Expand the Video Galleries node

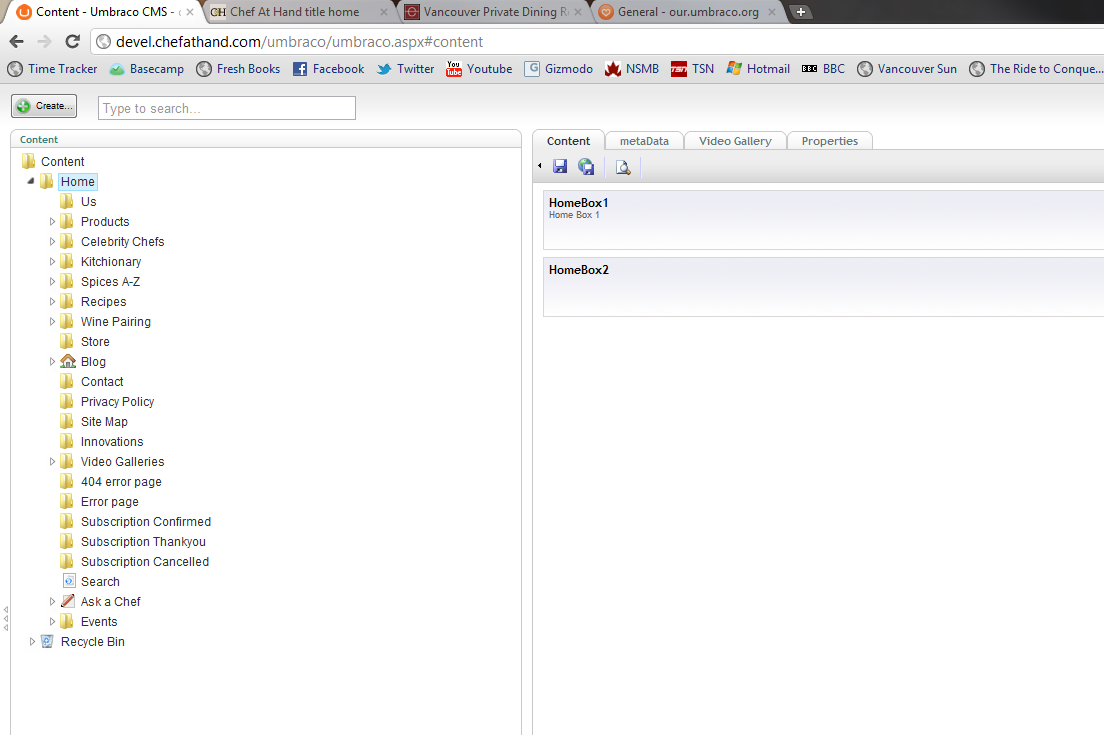point(52,461)
